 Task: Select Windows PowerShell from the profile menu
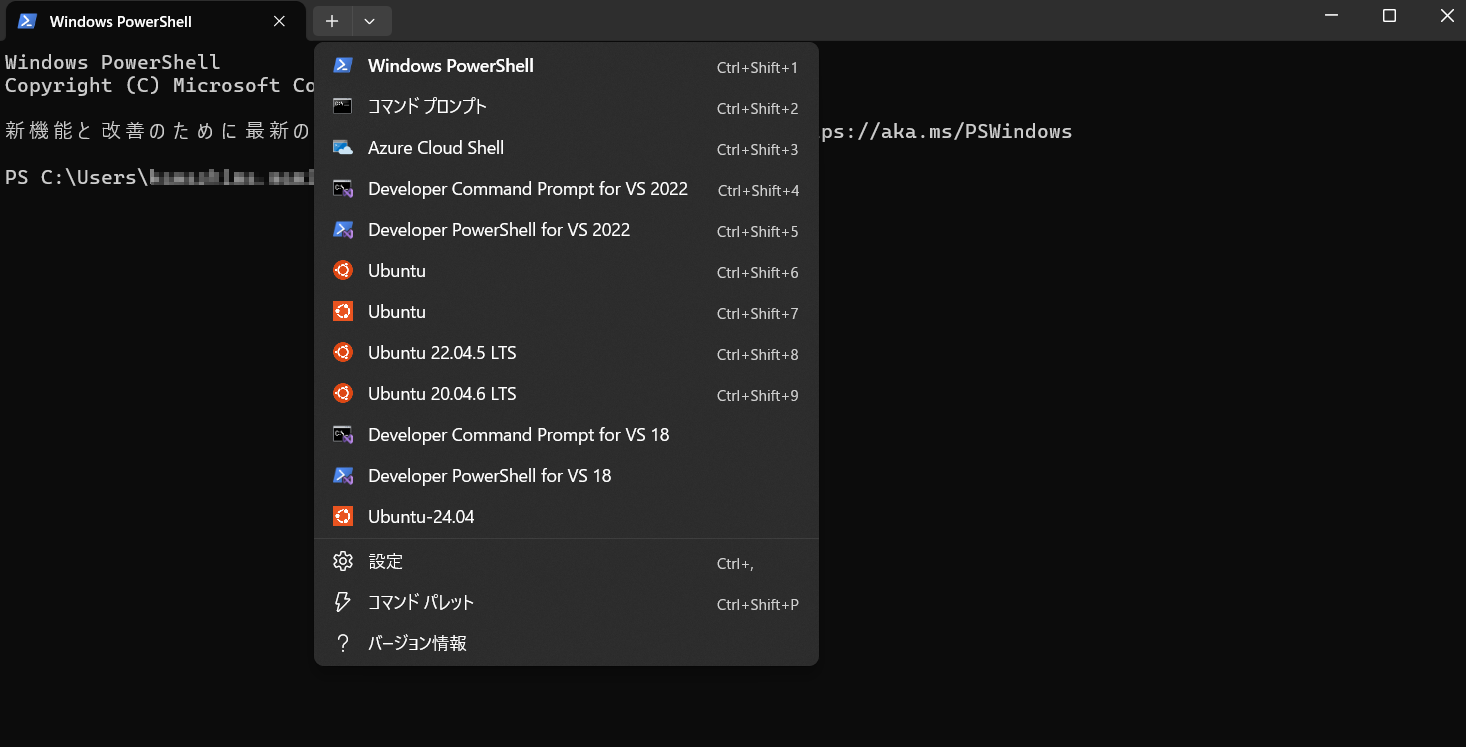point(450,66)
